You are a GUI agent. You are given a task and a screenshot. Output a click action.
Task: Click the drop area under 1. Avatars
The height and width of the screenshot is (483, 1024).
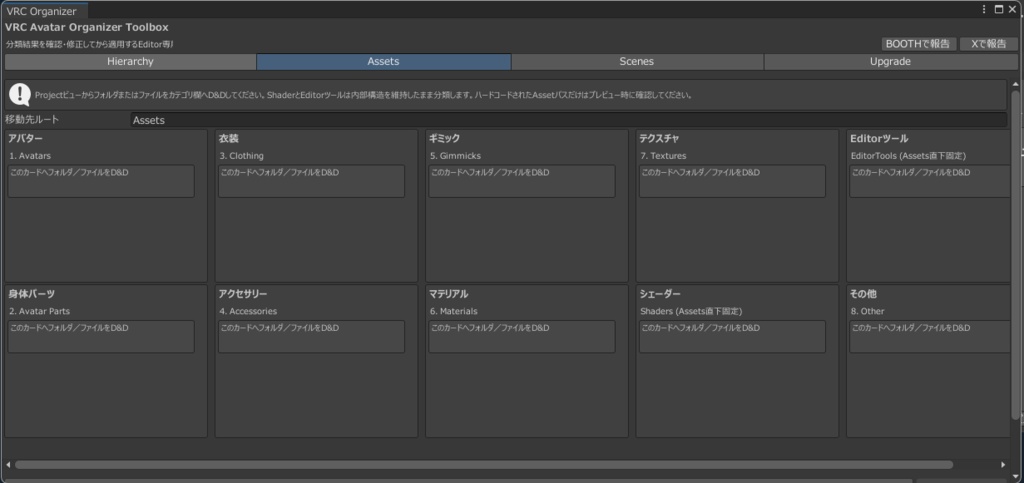[x=101, y=181]
